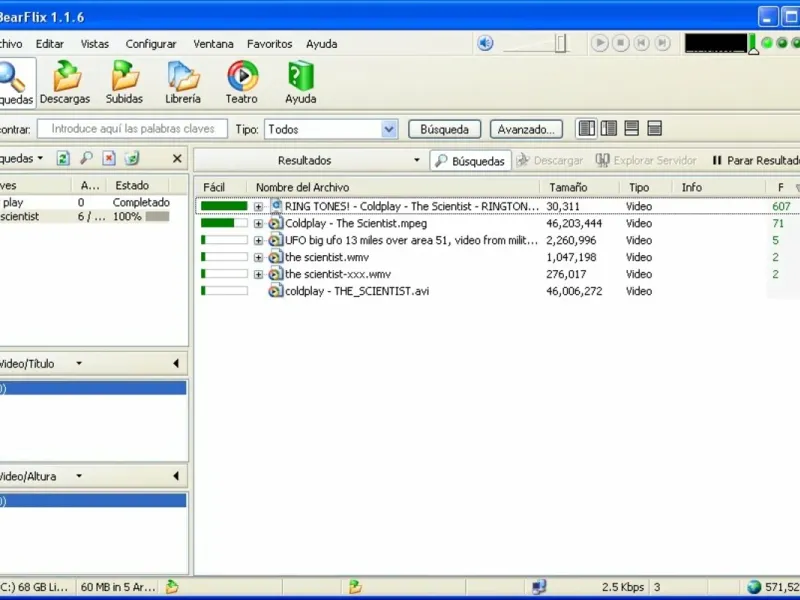
Task: Click the Estado column header
Action: [x=138, y=185]
